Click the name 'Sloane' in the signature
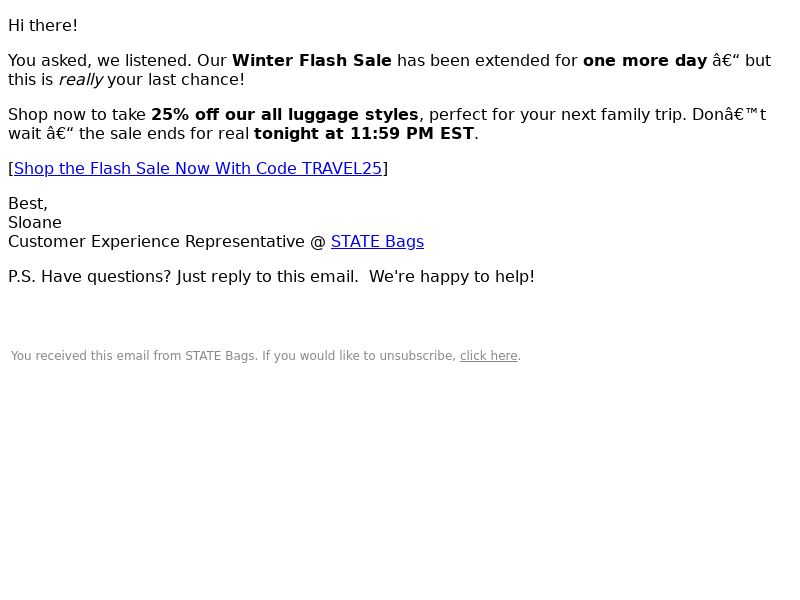The image size is (800, 600). coord(35,222)
